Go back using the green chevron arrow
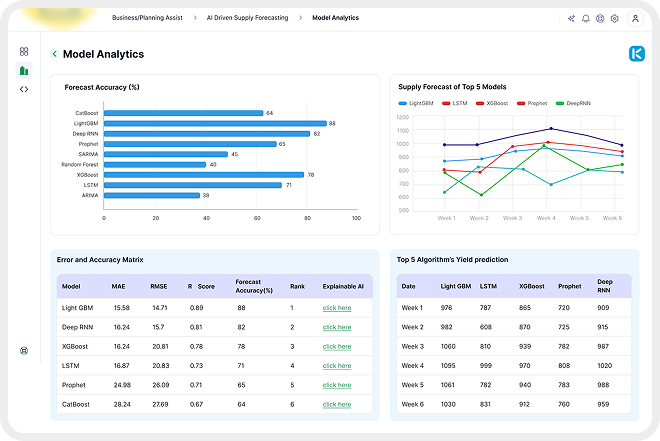Screen dimensions: 660x441 [54, 54]
